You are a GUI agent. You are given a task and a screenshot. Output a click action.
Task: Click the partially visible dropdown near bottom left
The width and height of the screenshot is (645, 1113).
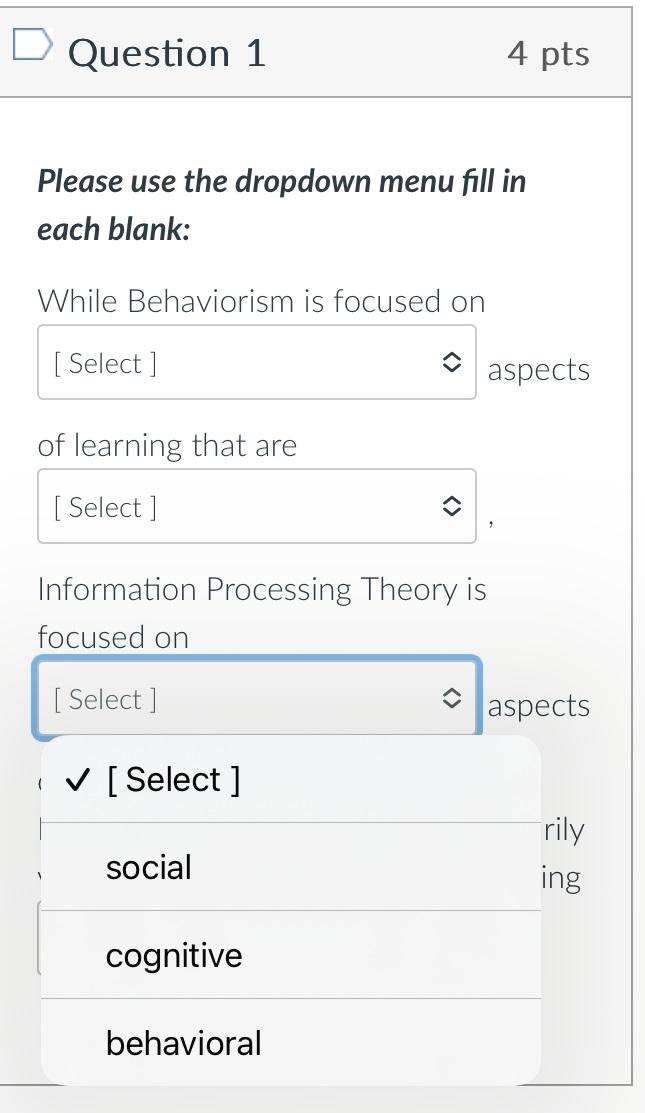[42, 938]
